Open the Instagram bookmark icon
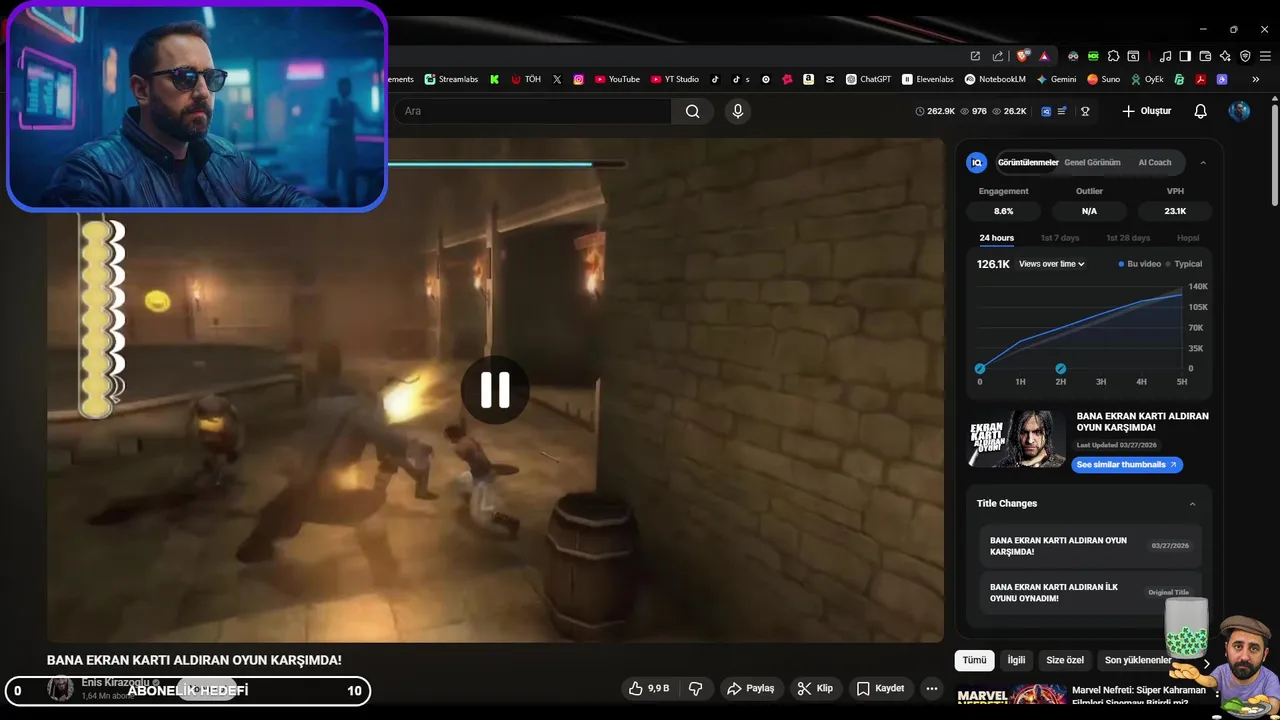The height and width of the screenshot is (720, 1280). point(578,79)
